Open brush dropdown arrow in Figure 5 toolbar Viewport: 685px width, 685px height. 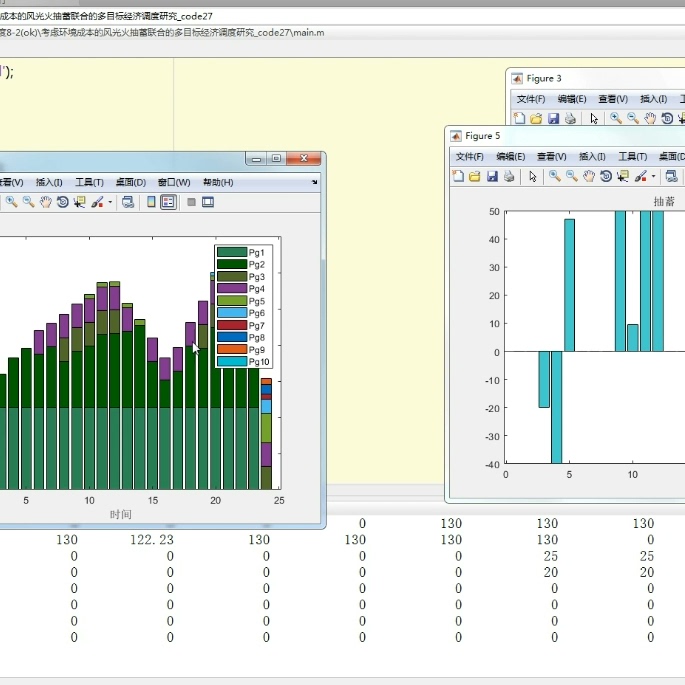pos(654,176)
